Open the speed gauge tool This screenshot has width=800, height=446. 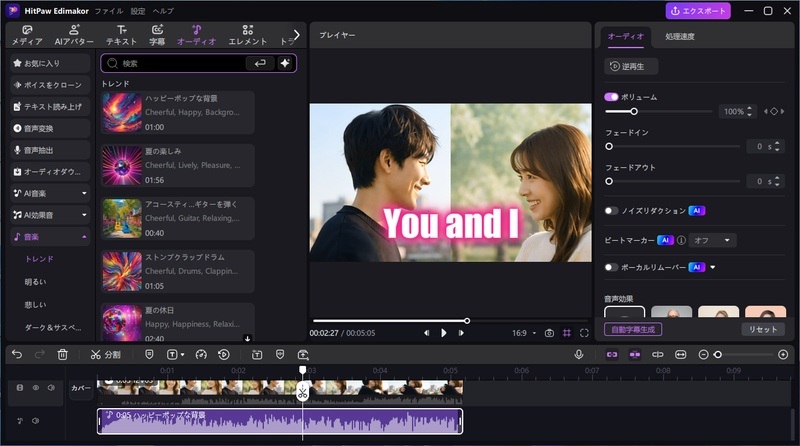[201, 354]
